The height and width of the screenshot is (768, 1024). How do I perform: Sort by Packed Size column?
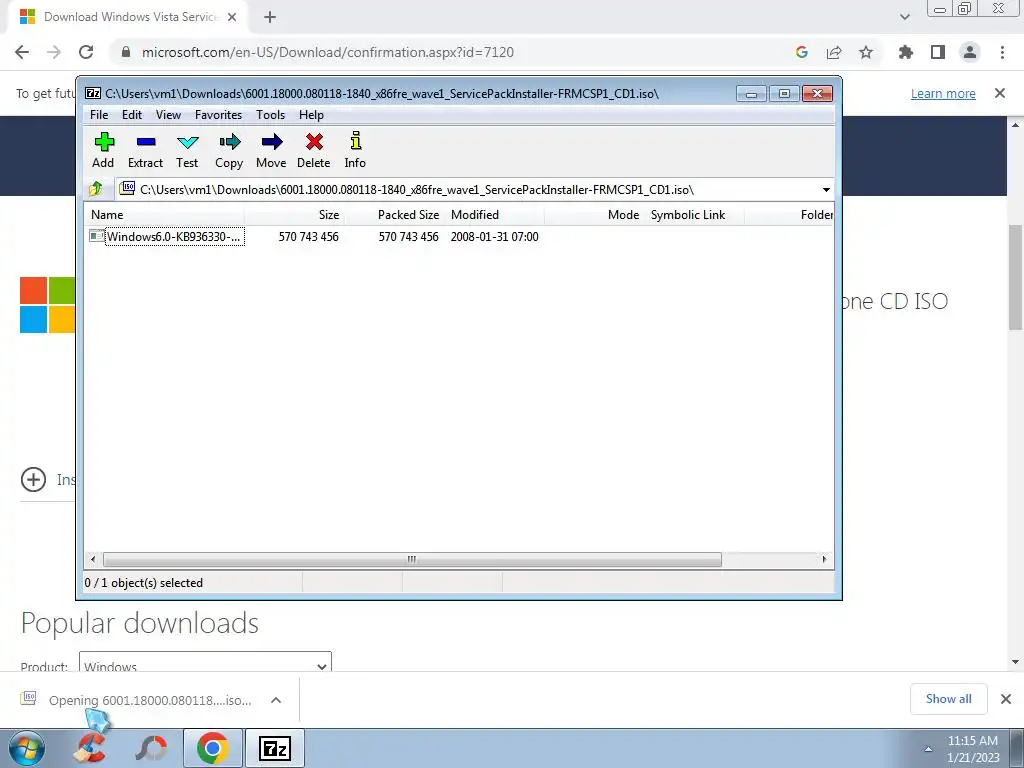click(394, 215)
